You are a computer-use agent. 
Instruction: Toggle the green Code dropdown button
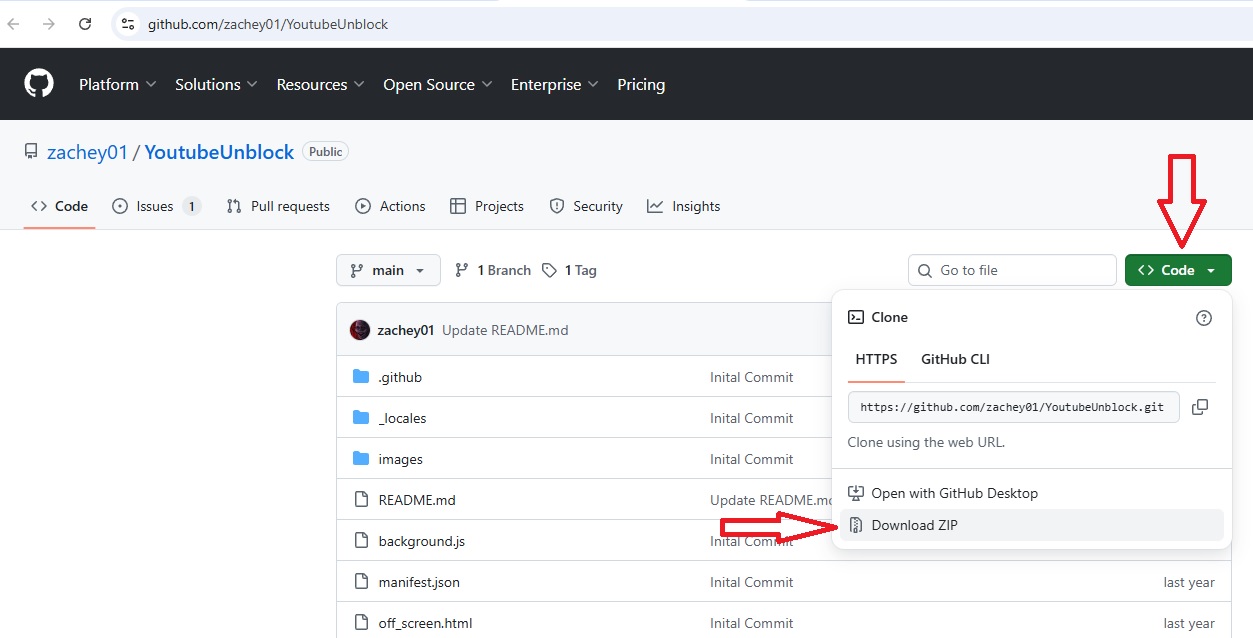(1177, 270)
